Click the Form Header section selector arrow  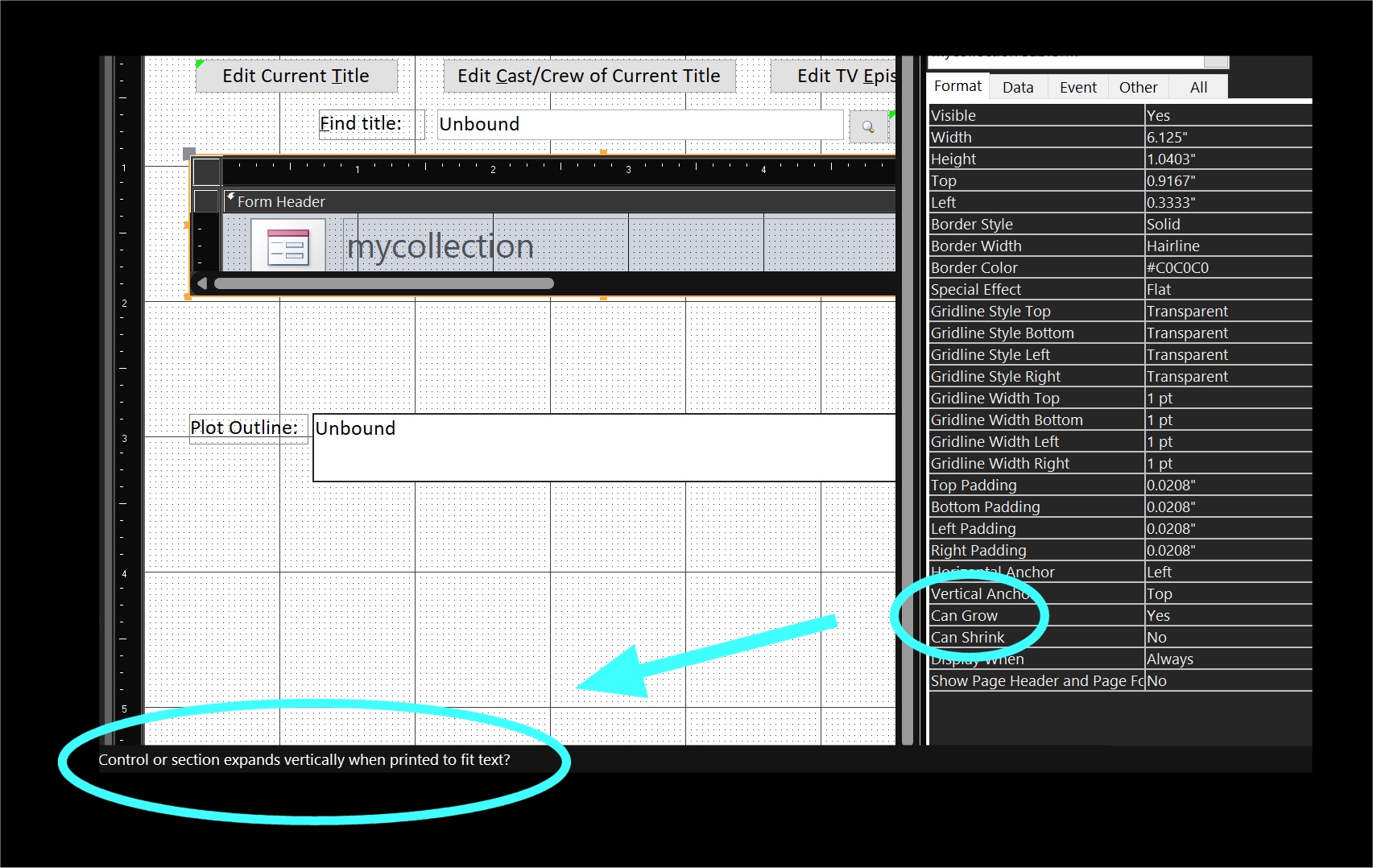click(231, 196)
